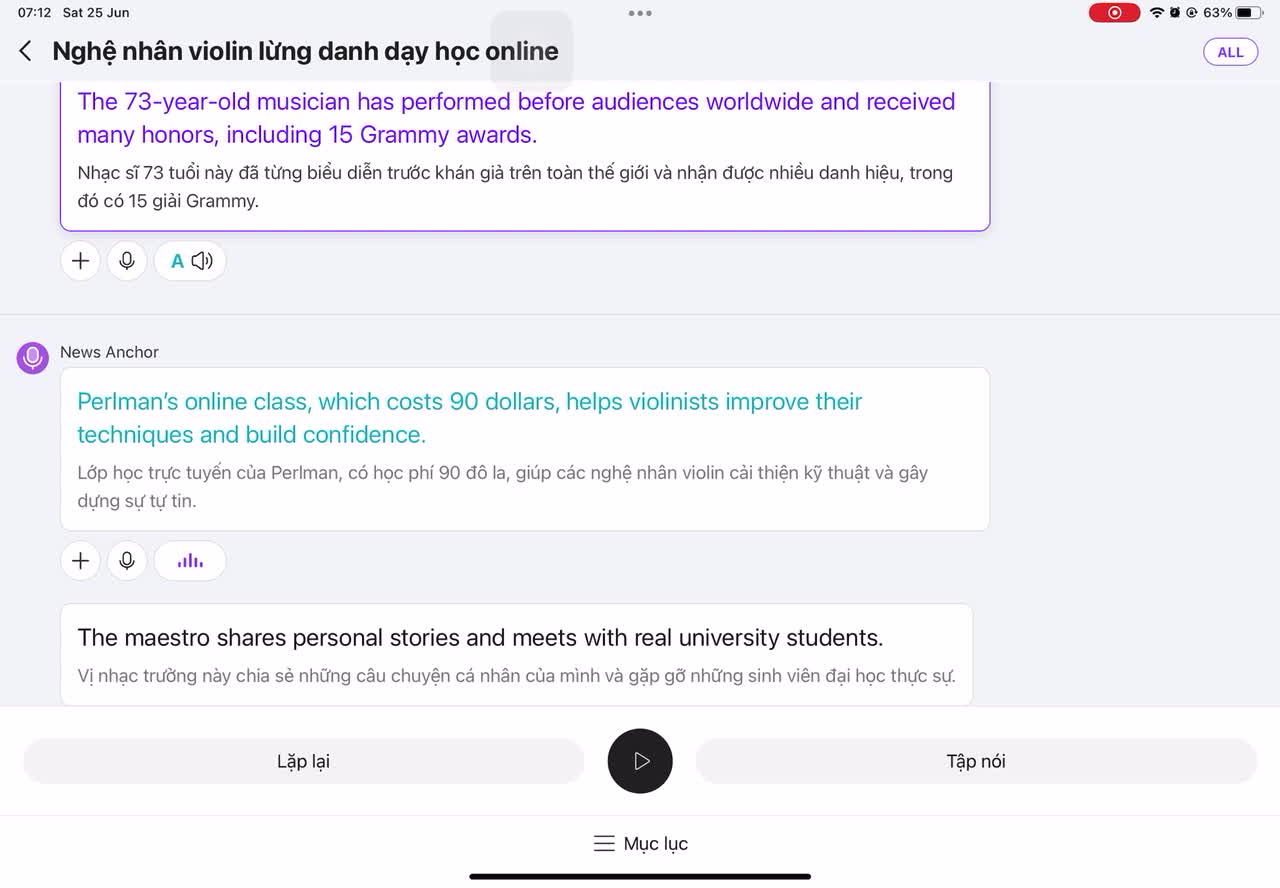Select the Perlman's online class sentence card
1280x888 pixels.
525,449
